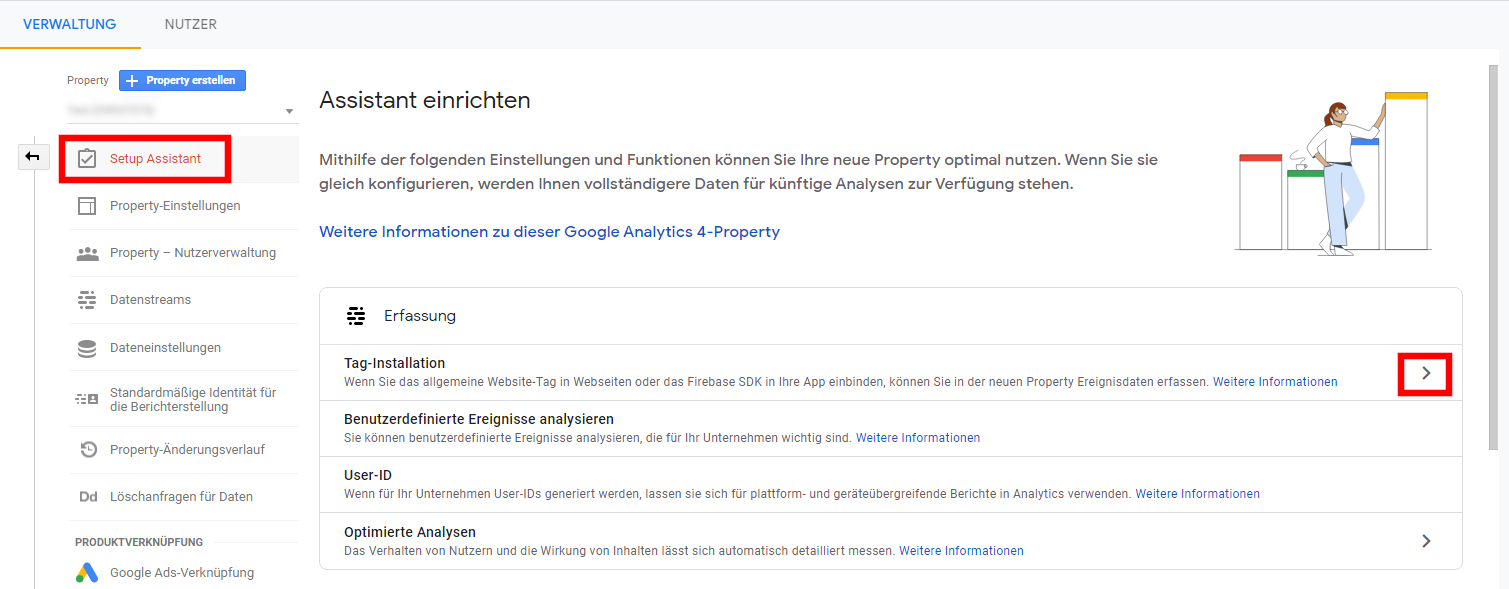Image resolution: width=1509 pixels, height=589 pixels.
Task: Expand the Optimierte Analysen row chevron
Action: point(1426,541)
